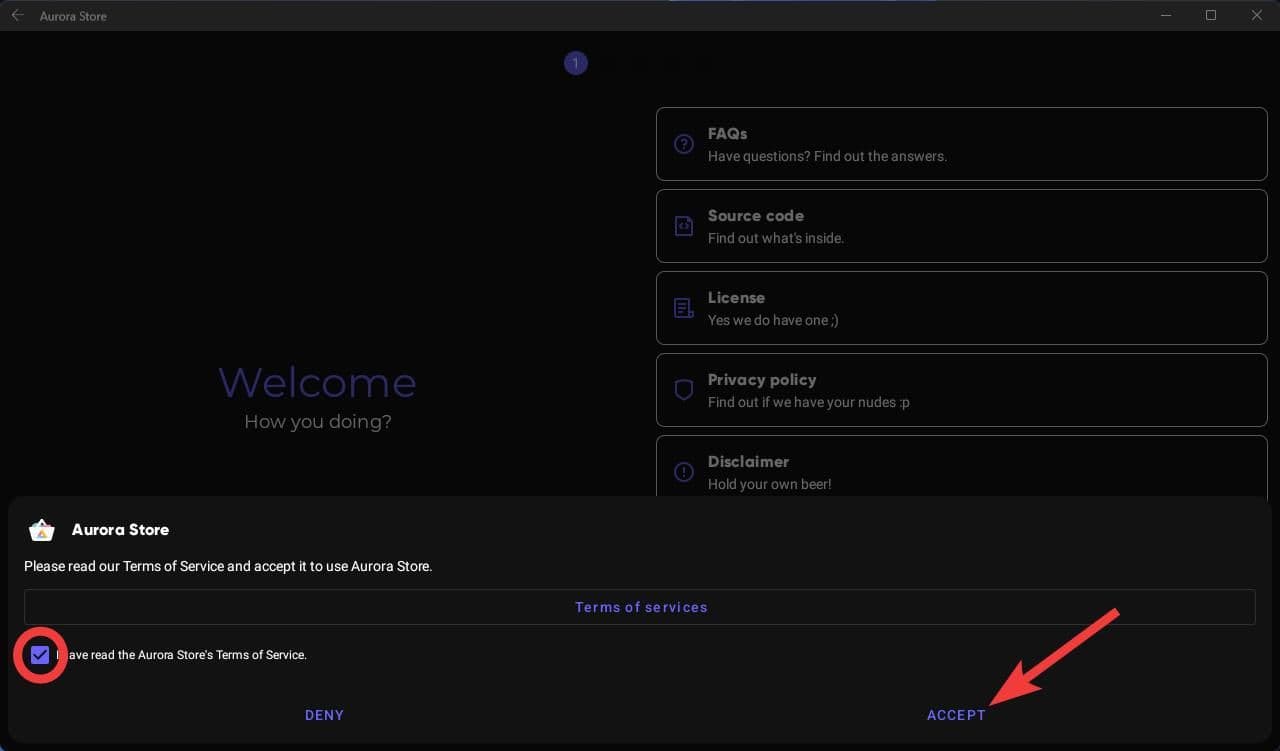
Task: Uncheck the Terms of Service read checkbox
Action: [40, 656]
